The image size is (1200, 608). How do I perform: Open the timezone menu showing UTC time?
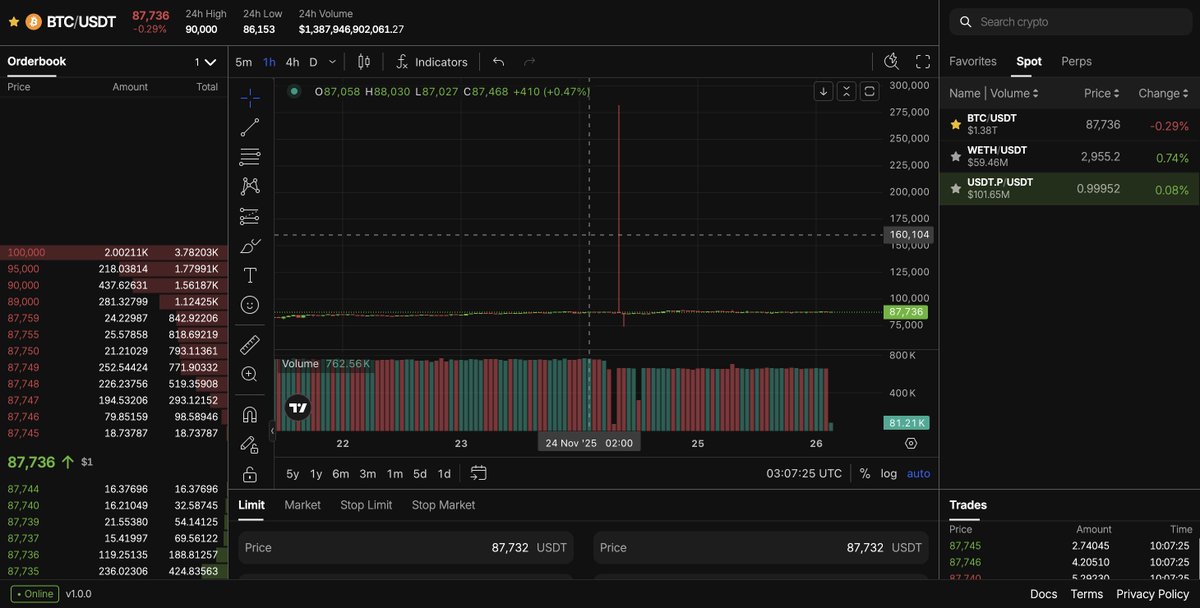[x=804, y=473]
